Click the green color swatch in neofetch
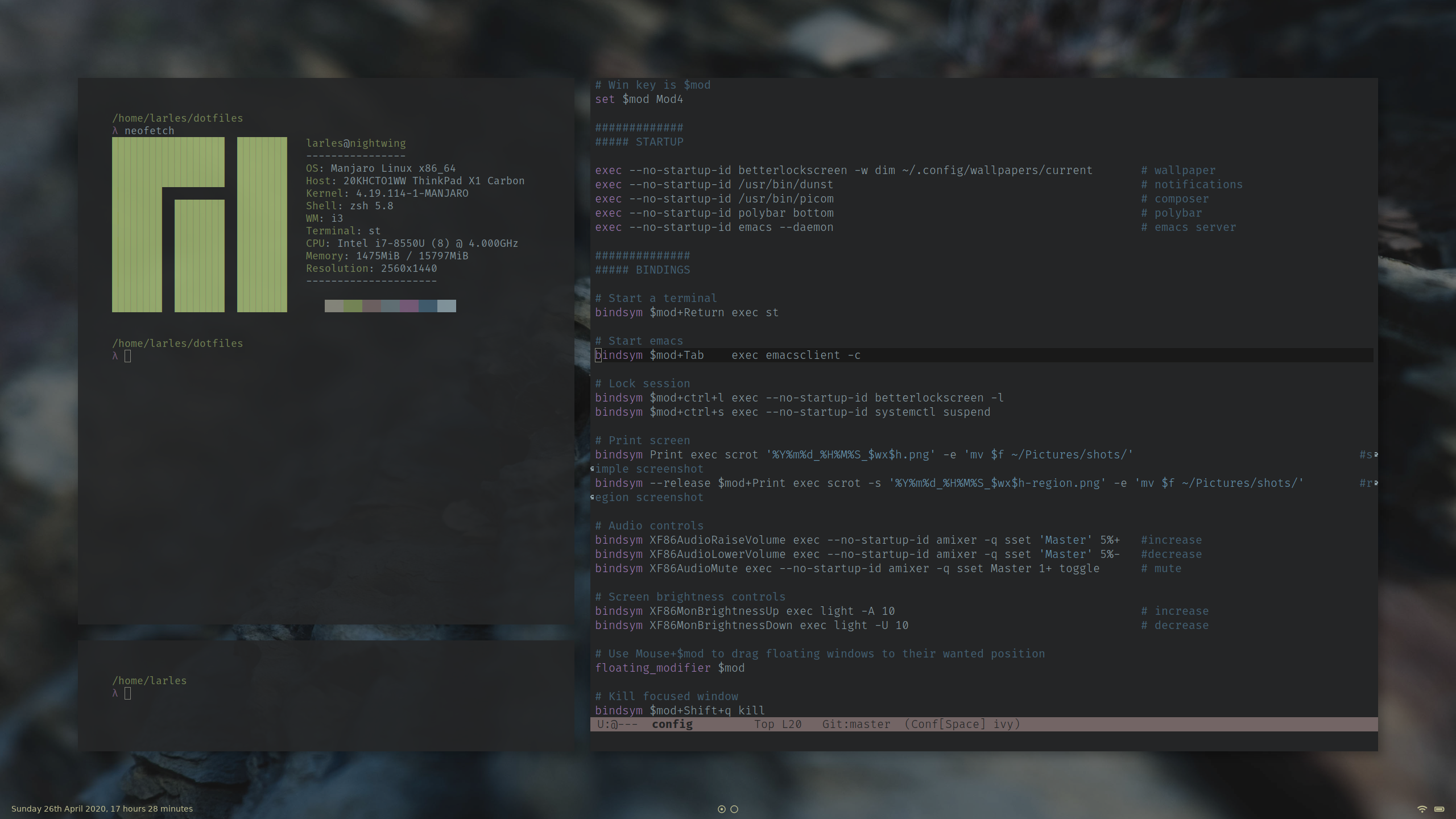 tap(353, 306)
